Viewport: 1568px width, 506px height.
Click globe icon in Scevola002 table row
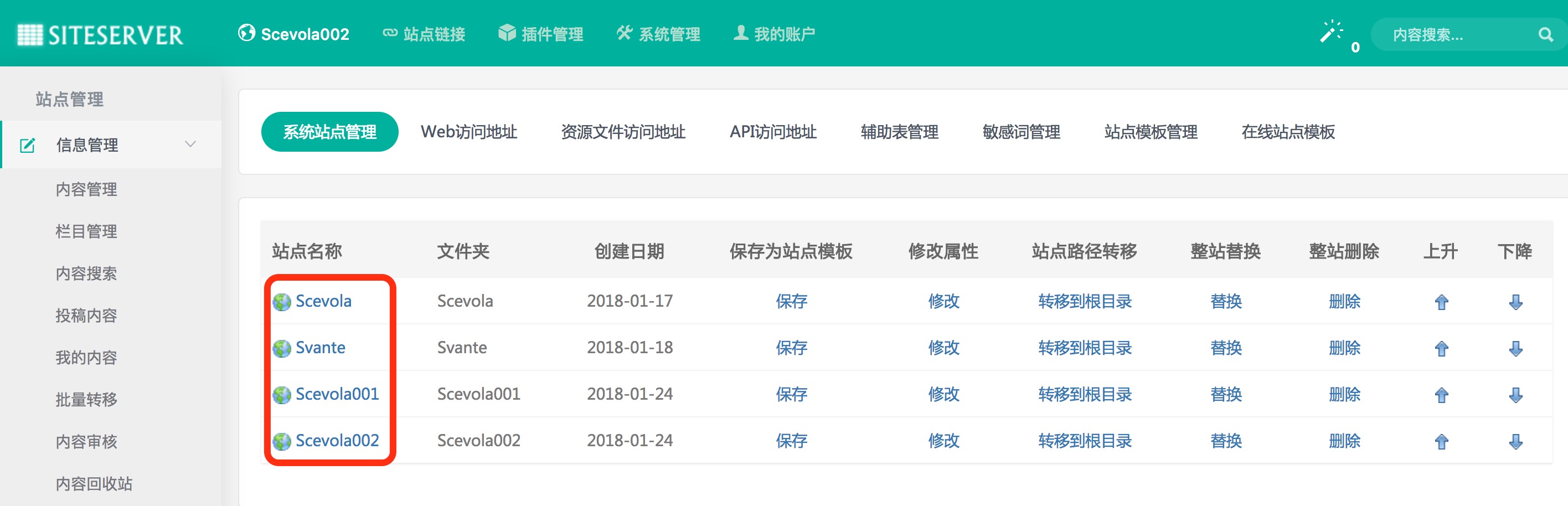click(x=282, y=441)
